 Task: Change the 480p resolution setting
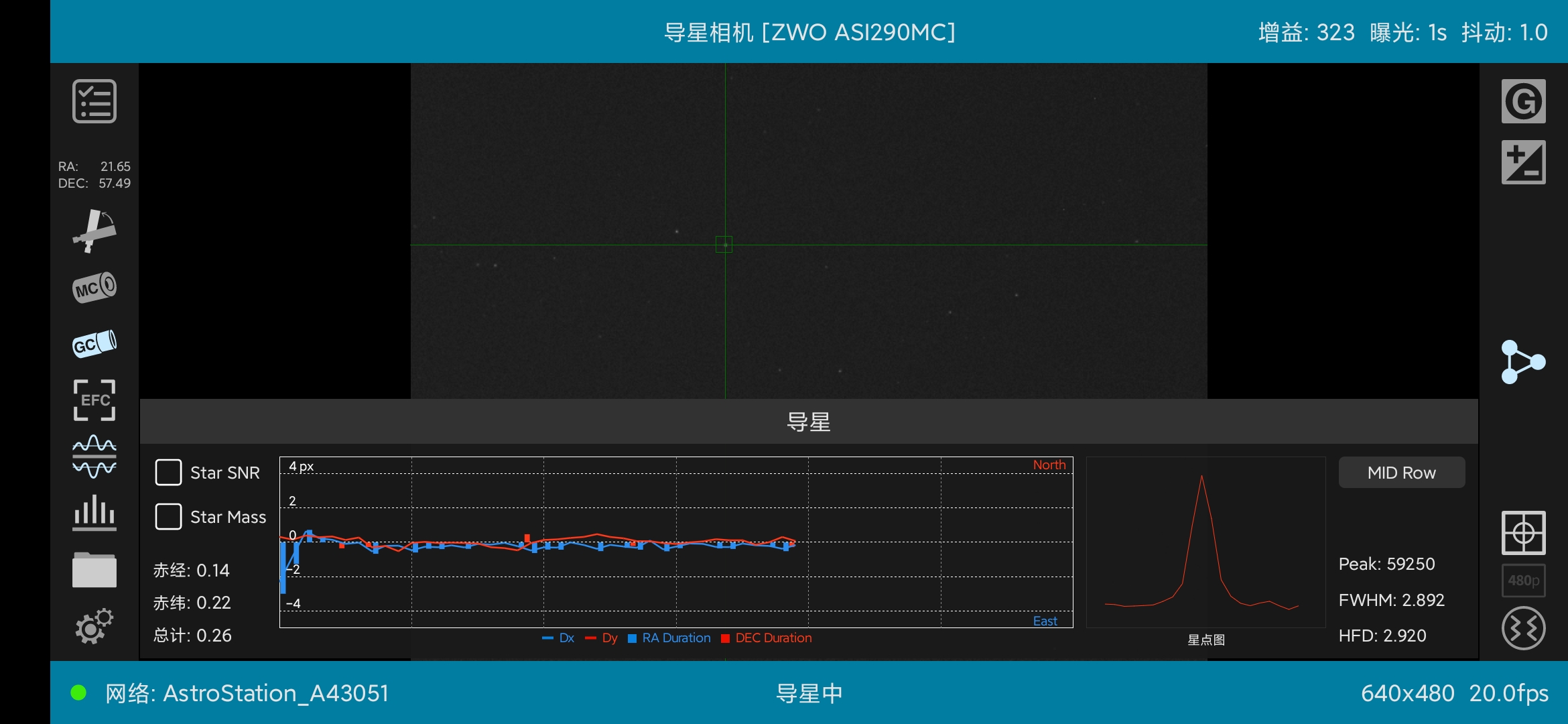pyautogui.click(x=1523, y=581)
